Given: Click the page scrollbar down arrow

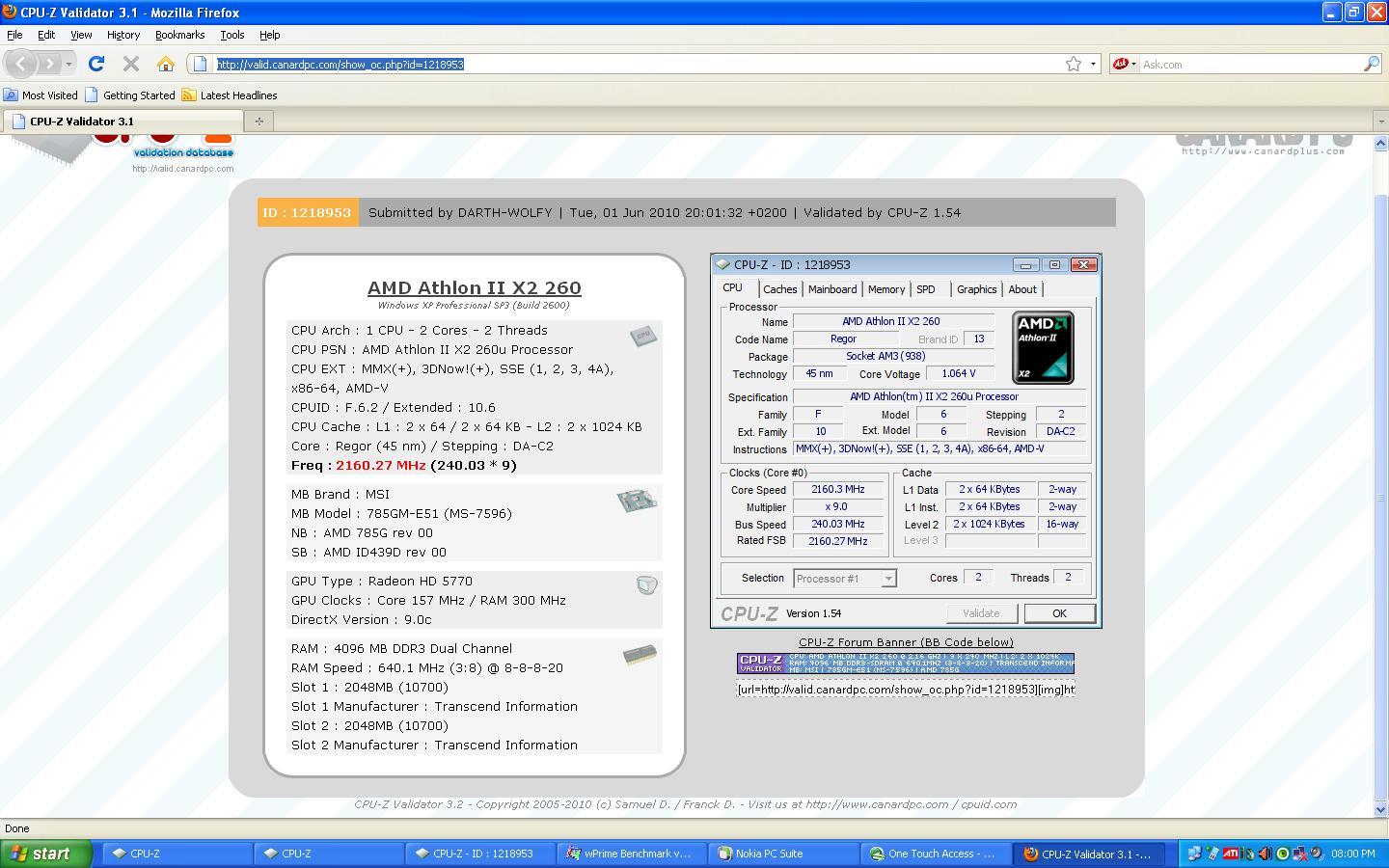Looking at the screenshot, I should [x=1379, y=810].
